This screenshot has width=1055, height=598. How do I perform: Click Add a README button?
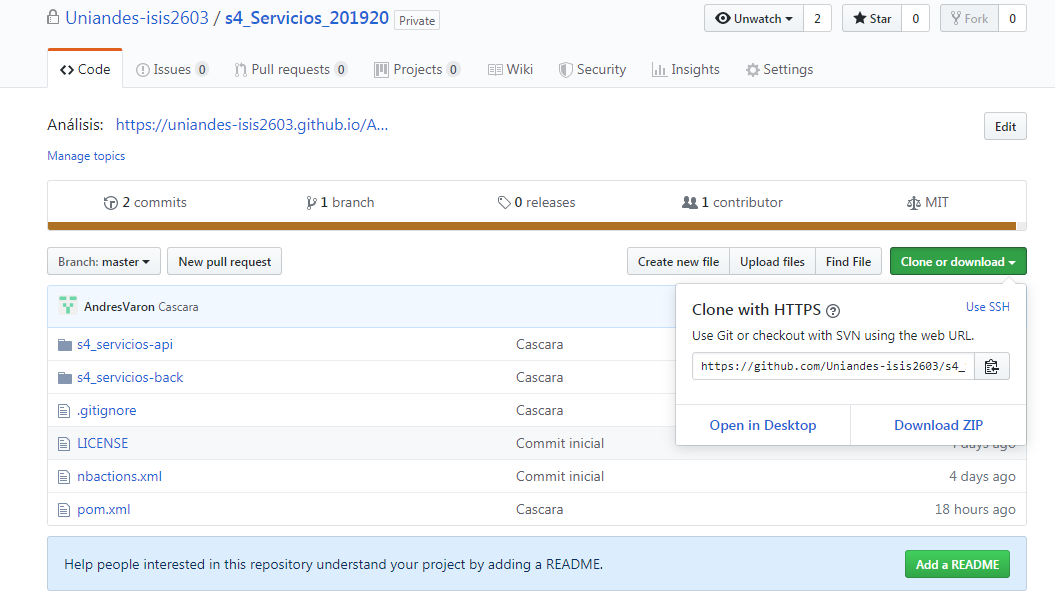pyautogui.click(x=957, y=564)
